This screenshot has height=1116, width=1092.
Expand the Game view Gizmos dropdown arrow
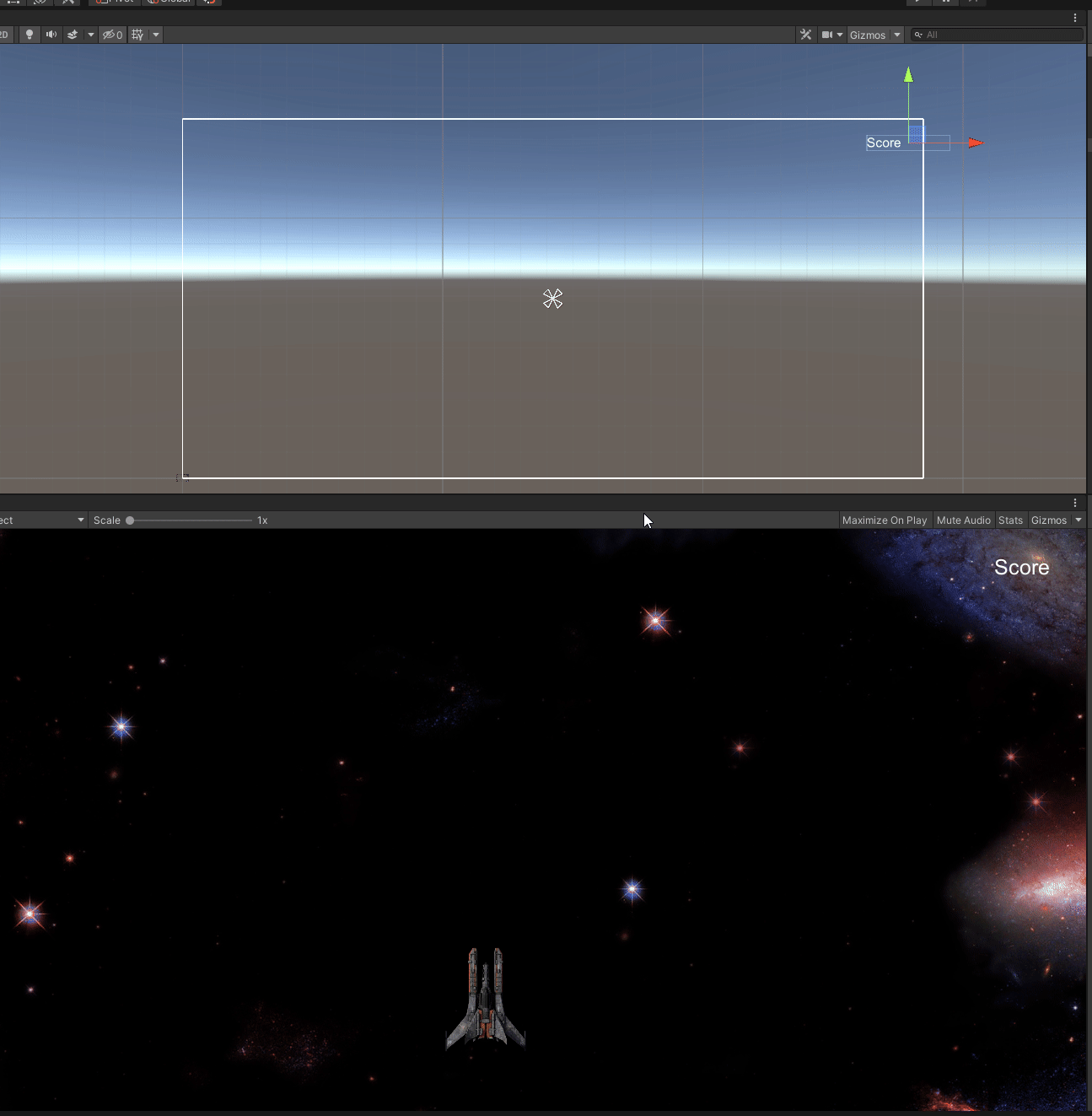click(x=1079, y=520)
